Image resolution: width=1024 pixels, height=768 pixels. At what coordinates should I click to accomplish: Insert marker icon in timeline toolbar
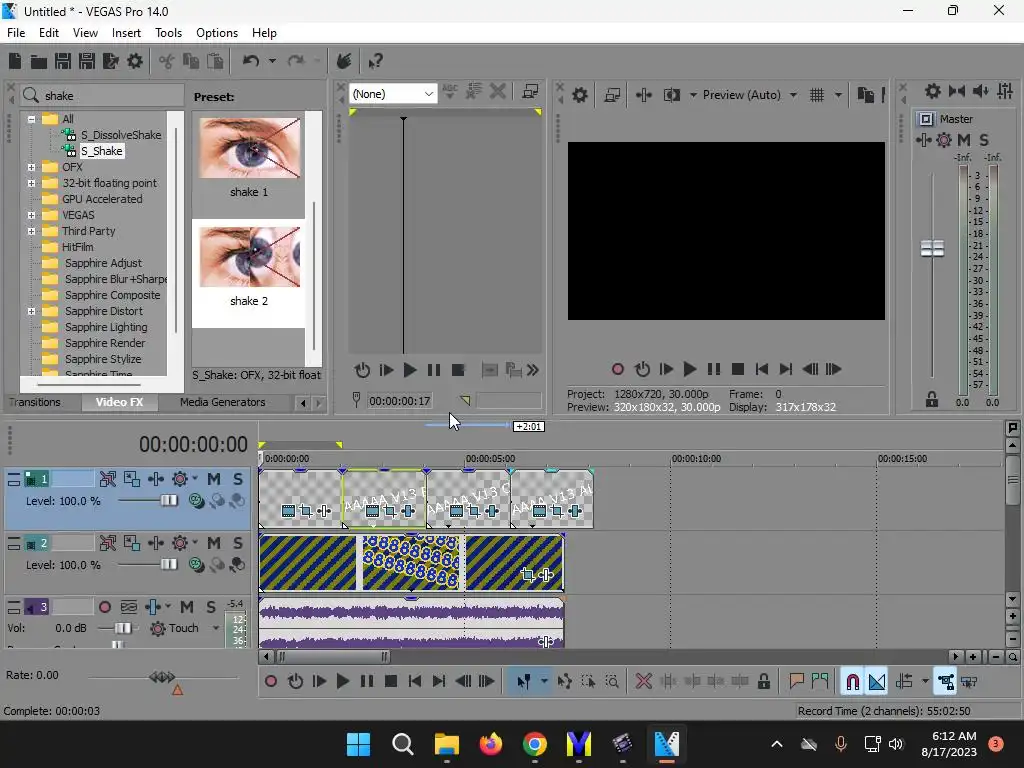coord(796,682)
